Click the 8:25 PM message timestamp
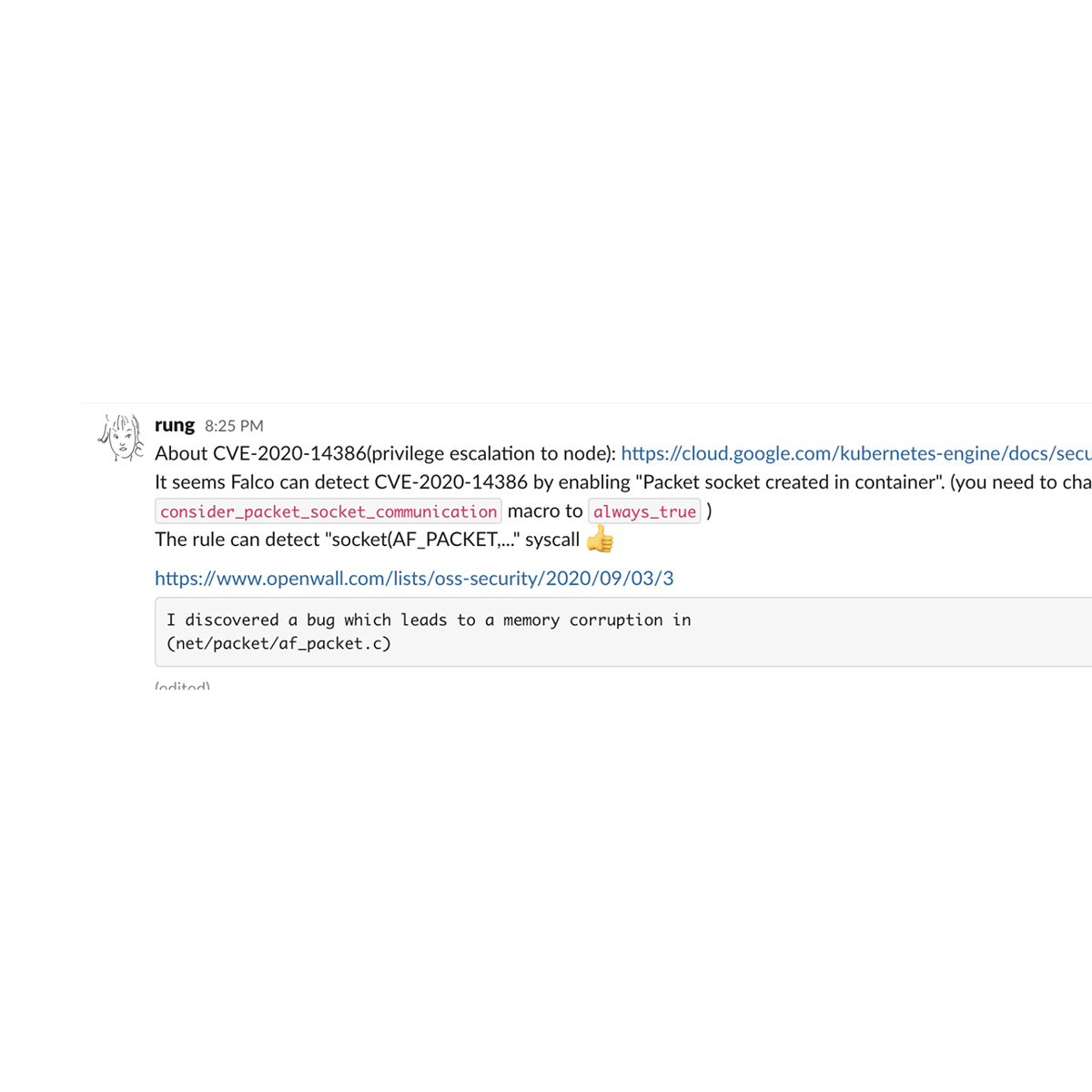 click(x=234, y=426)
